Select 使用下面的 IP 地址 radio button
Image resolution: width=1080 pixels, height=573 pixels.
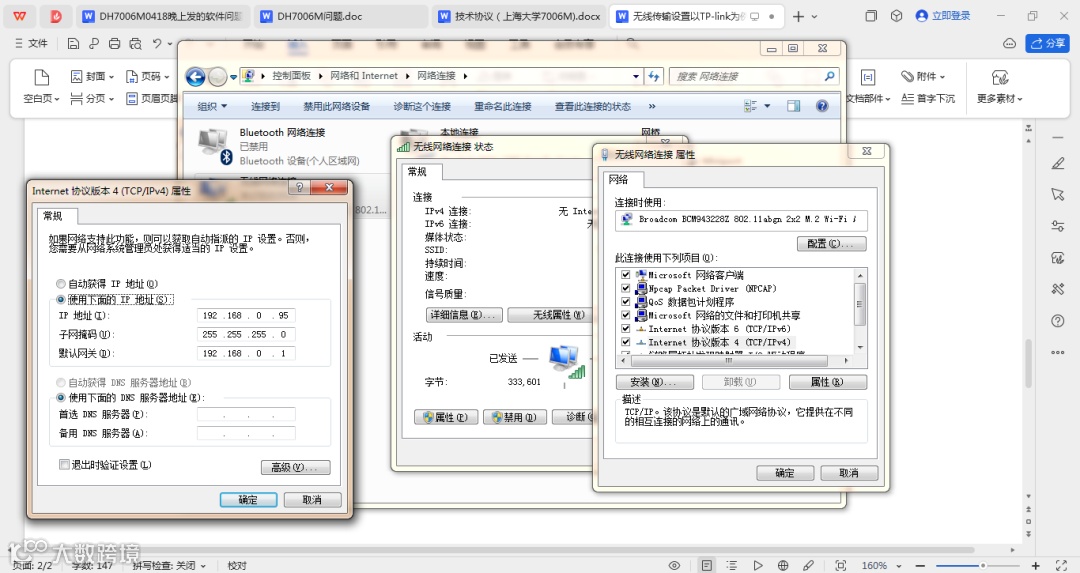pyautogui.click(x=61, y=300)
